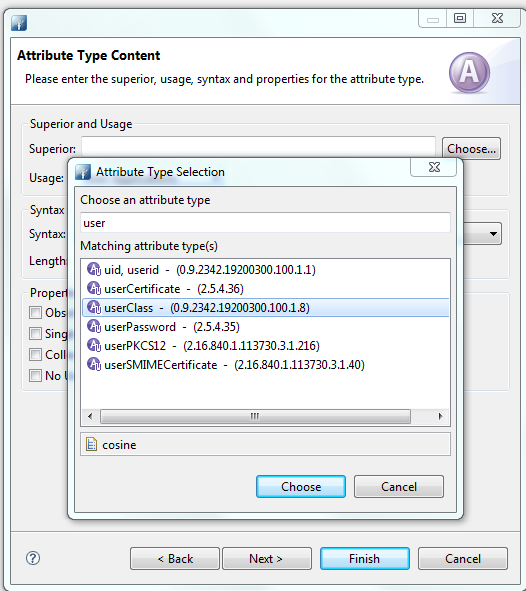Click the userPKCS12 attribute icon
The width and height of the screenshot is (526, 591).
pyautogui.click(x=94, y=345)
